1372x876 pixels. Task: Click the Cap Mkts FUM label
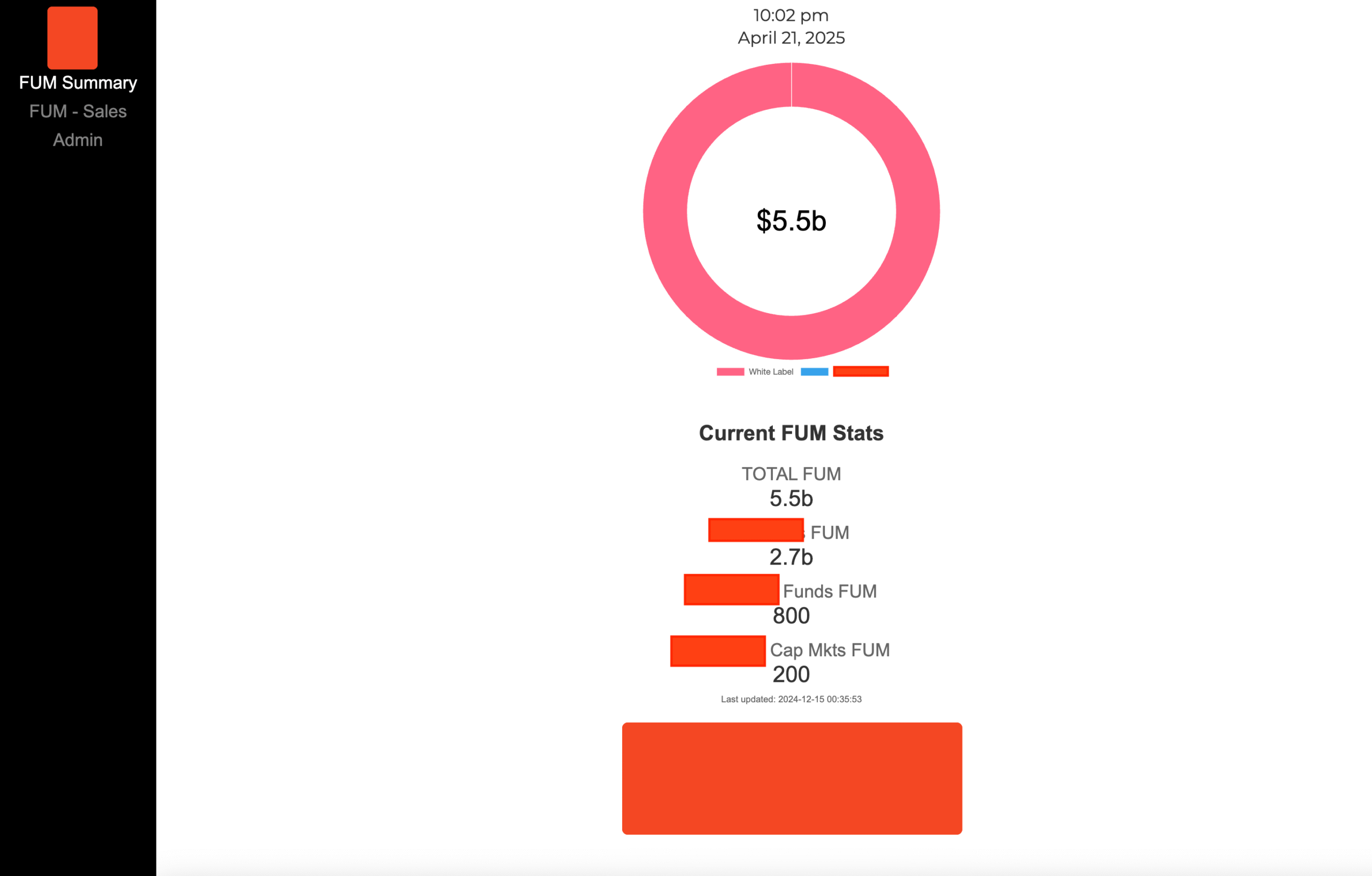pyautogui.click(x=830, y=650)
